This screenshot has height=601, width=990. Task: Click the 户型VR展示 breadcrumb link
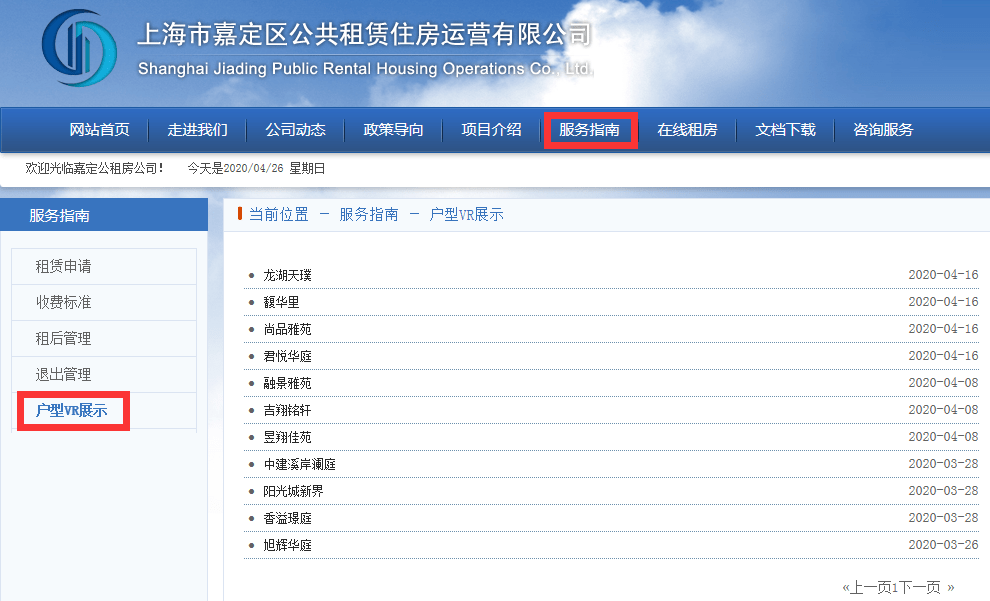click(x=466, y=215)
